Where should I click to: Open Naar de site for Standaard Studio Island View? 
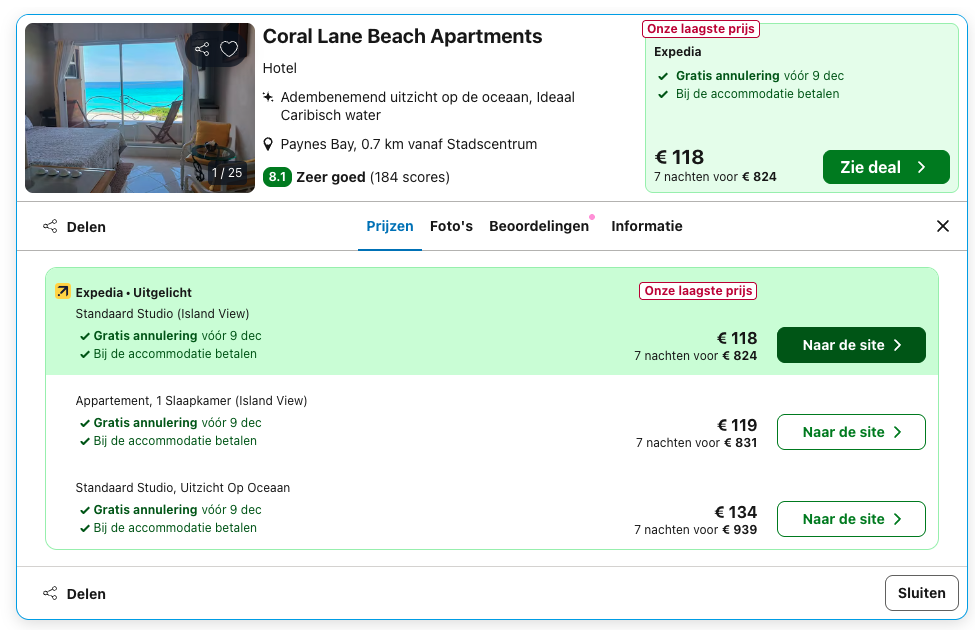tap(851, 345)
